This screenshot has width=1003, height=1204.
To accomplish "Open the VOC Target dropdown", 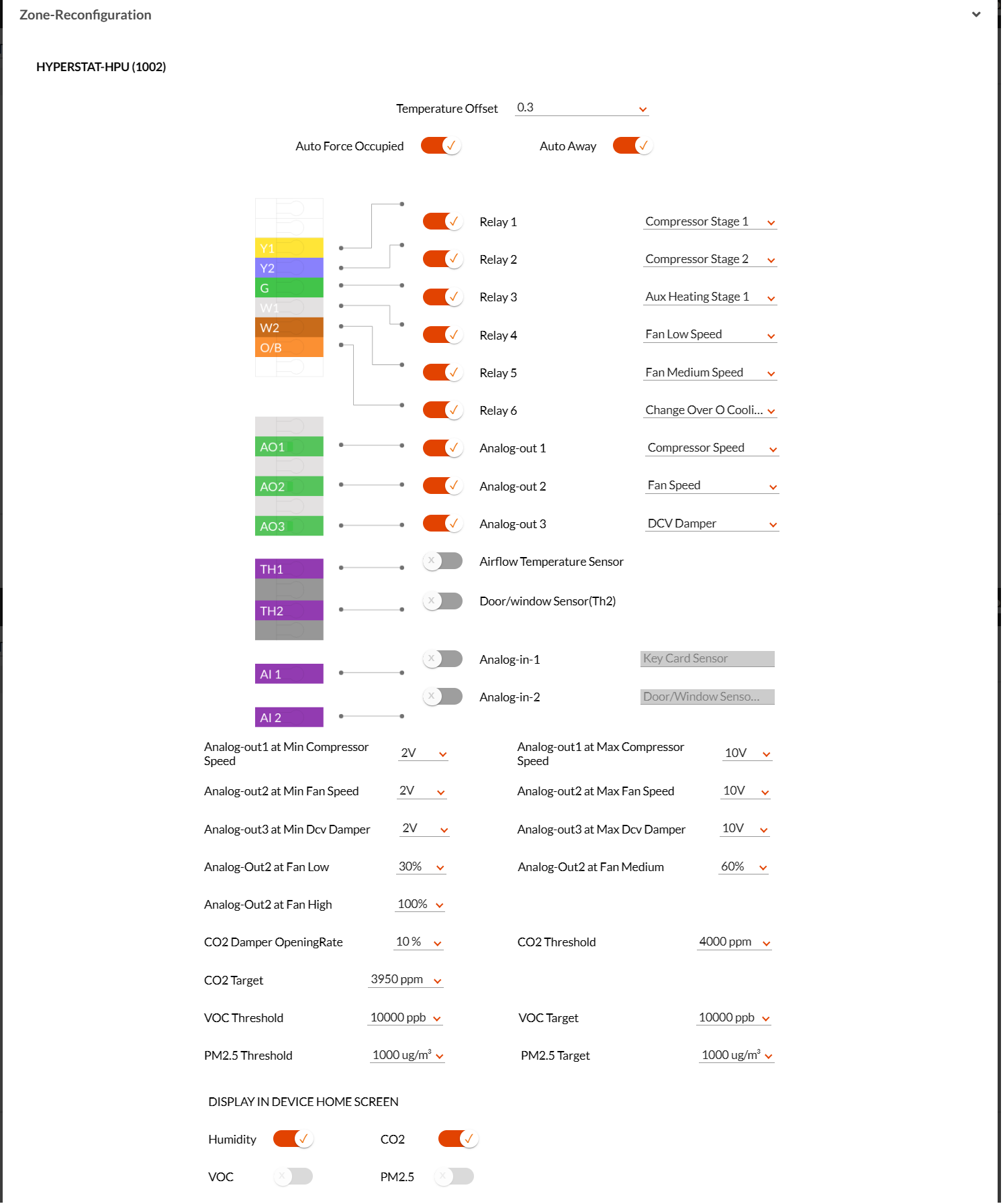I will coord(734,1018).
